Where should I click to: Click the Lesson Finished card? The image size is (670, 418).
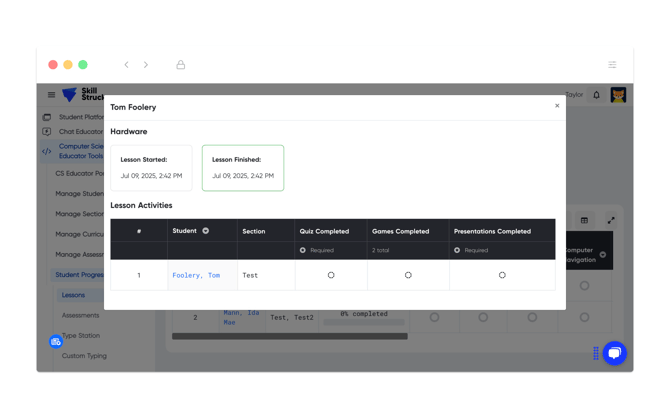(243, 168)
